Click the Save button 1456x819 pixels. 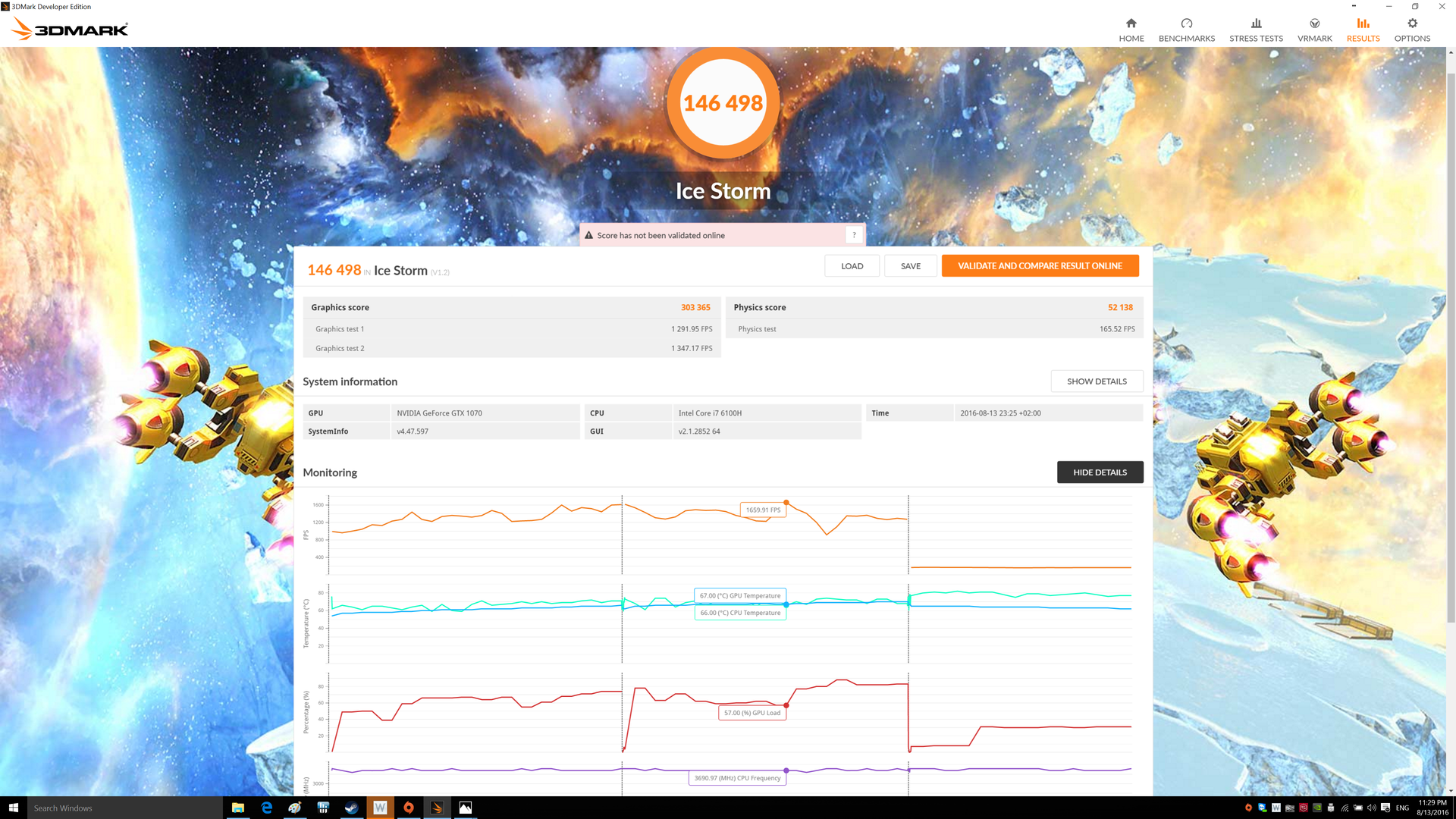pyautogui.click(x=910, y=266)
